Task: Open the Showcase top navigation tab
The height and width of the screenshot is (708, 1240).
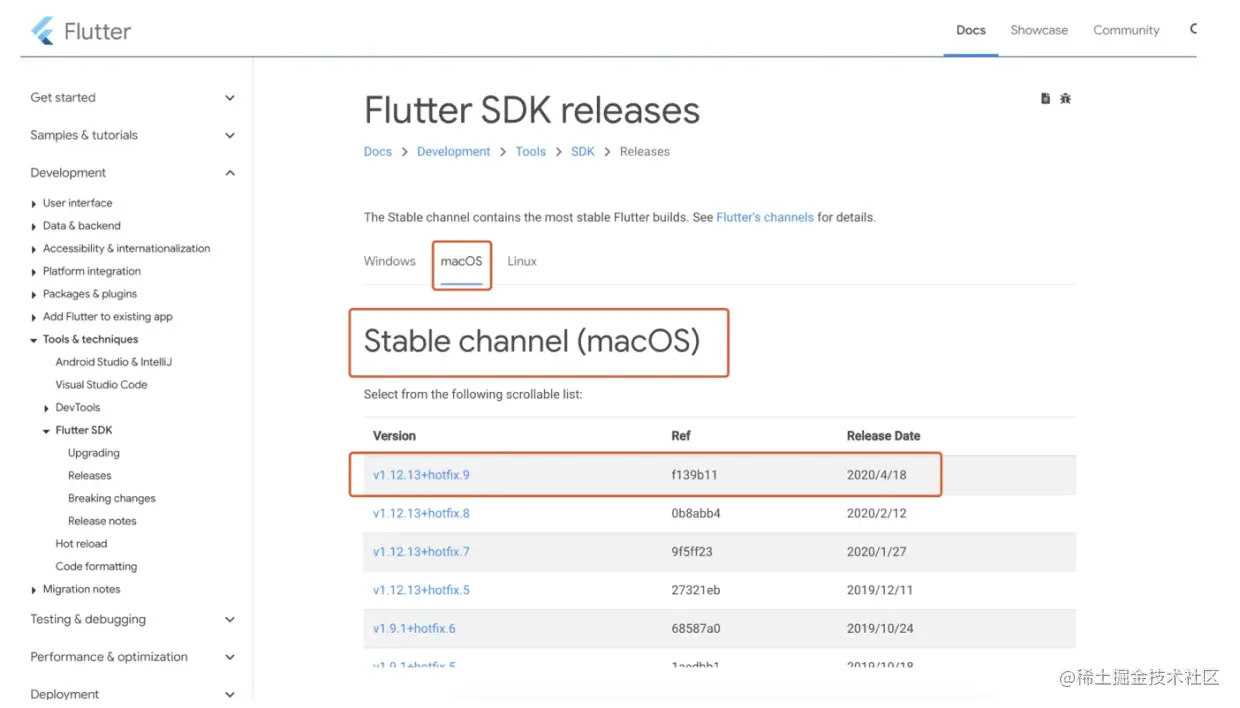Action: 1039,30
